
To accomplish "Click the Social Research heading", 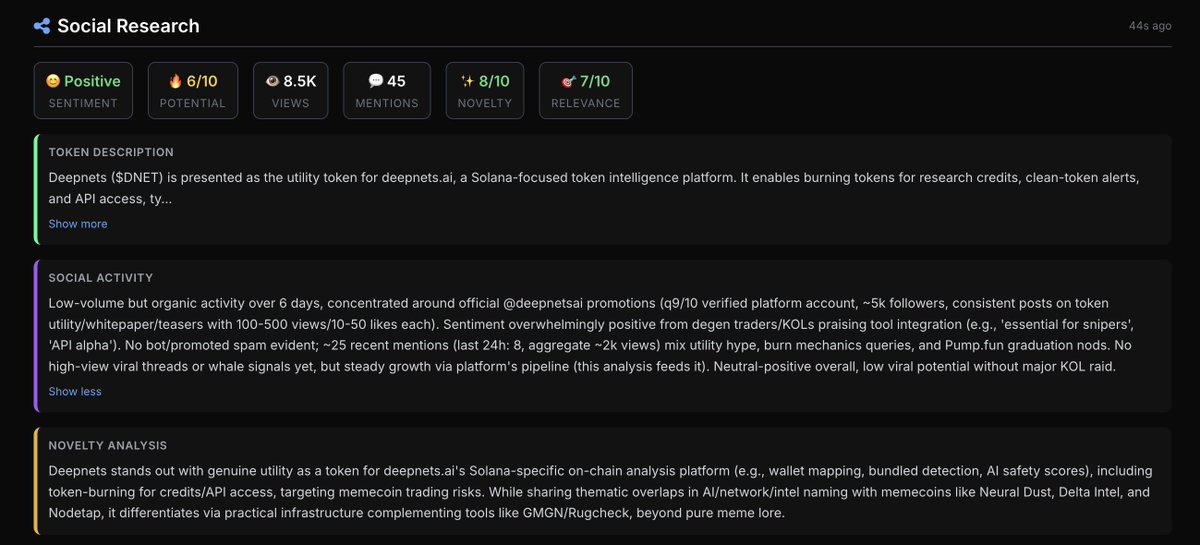I will click(x=128, y=26).
